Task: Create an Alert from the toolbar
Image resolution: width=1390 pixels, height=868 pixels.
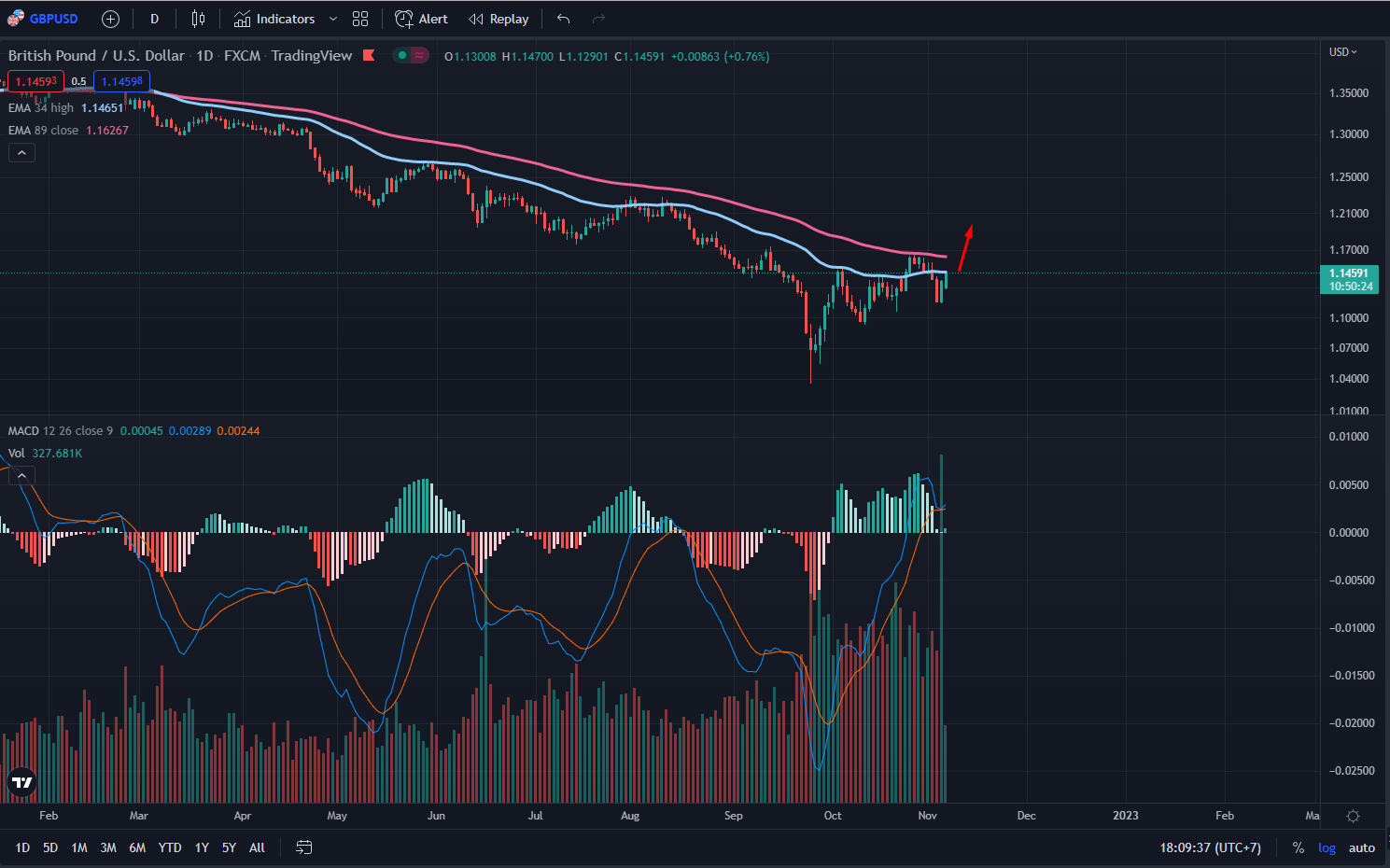Action: tap(421, 19)
